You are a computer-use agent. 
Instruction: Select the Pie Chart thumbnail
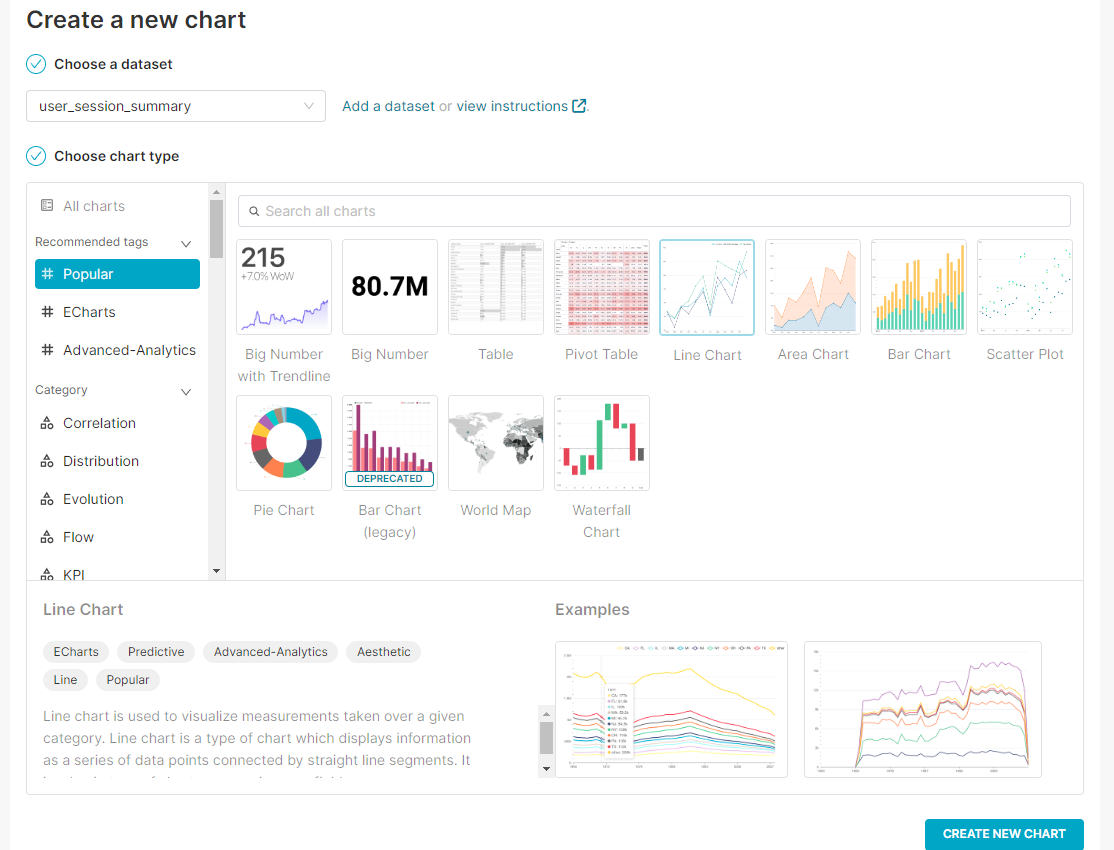click(x=284, y=443)
